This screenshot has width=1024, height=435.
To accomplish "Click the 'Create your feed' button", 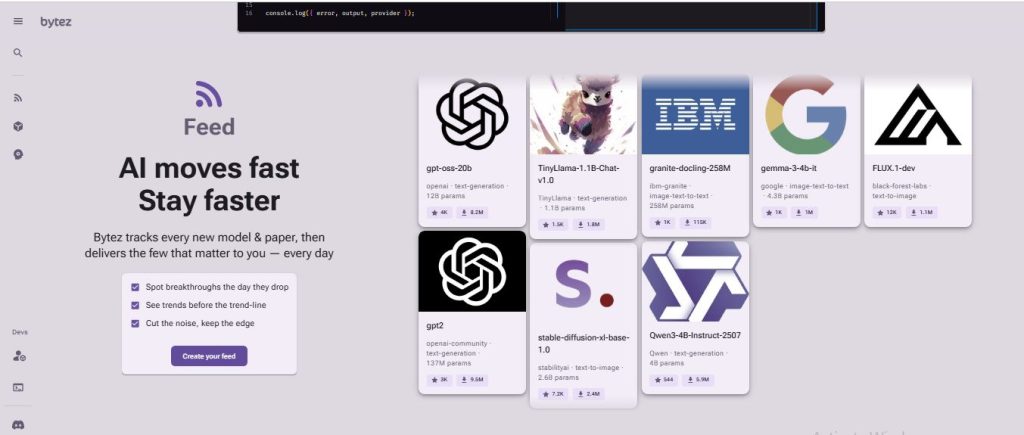I will click(209, 356).
